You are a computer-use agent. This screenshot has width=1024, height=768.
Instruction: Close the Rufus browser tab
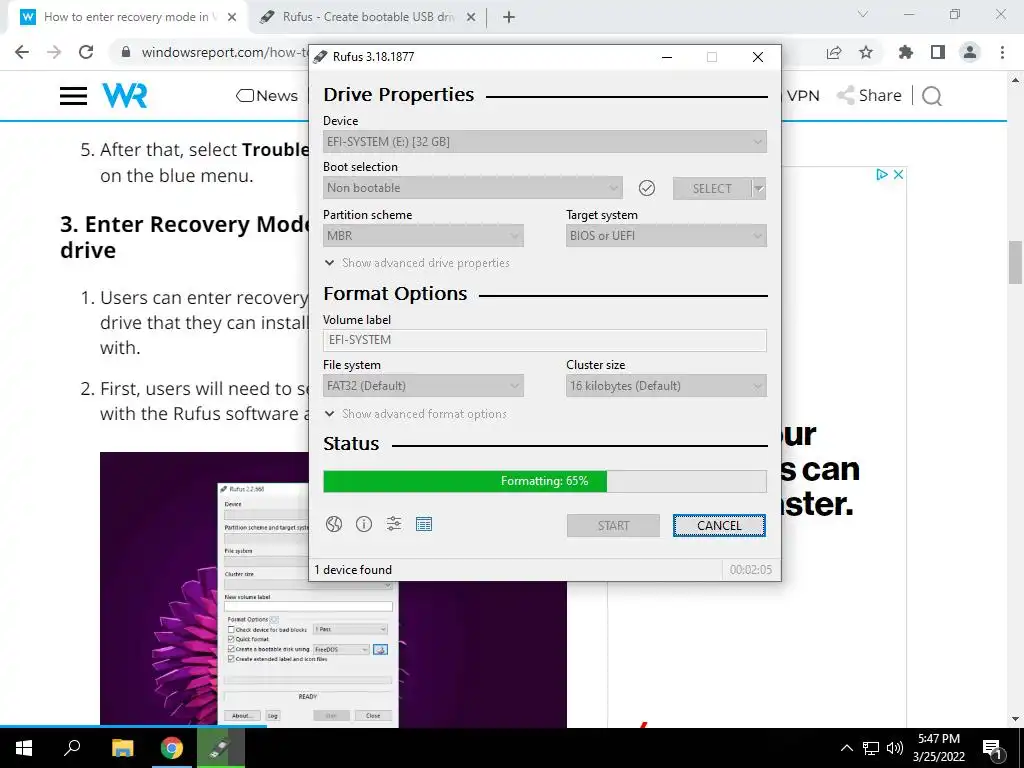471,18
